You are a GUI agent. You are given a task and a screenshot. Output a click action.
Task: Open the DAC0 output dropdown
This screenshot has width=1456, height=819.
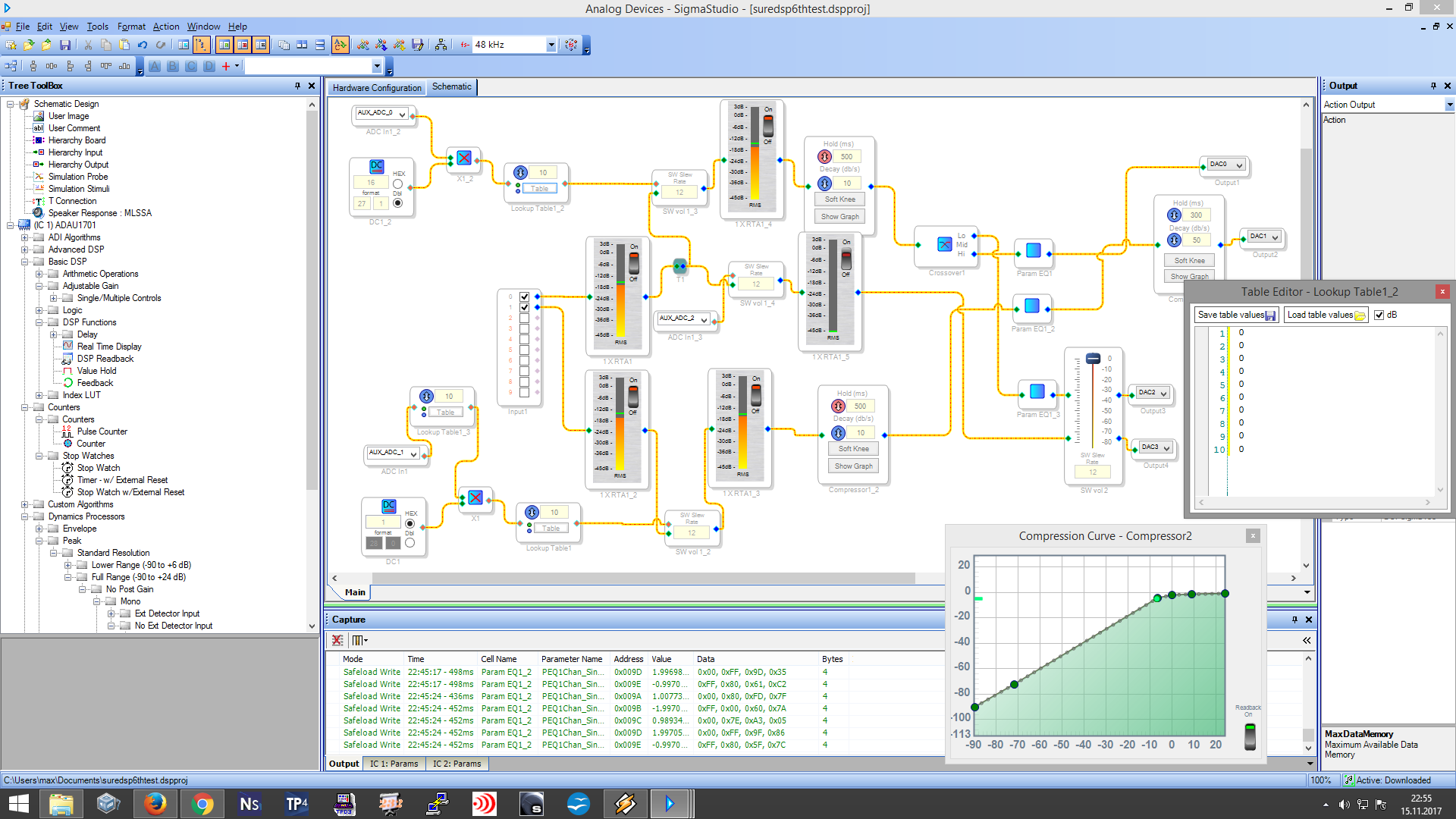(x=1239, y=165)
